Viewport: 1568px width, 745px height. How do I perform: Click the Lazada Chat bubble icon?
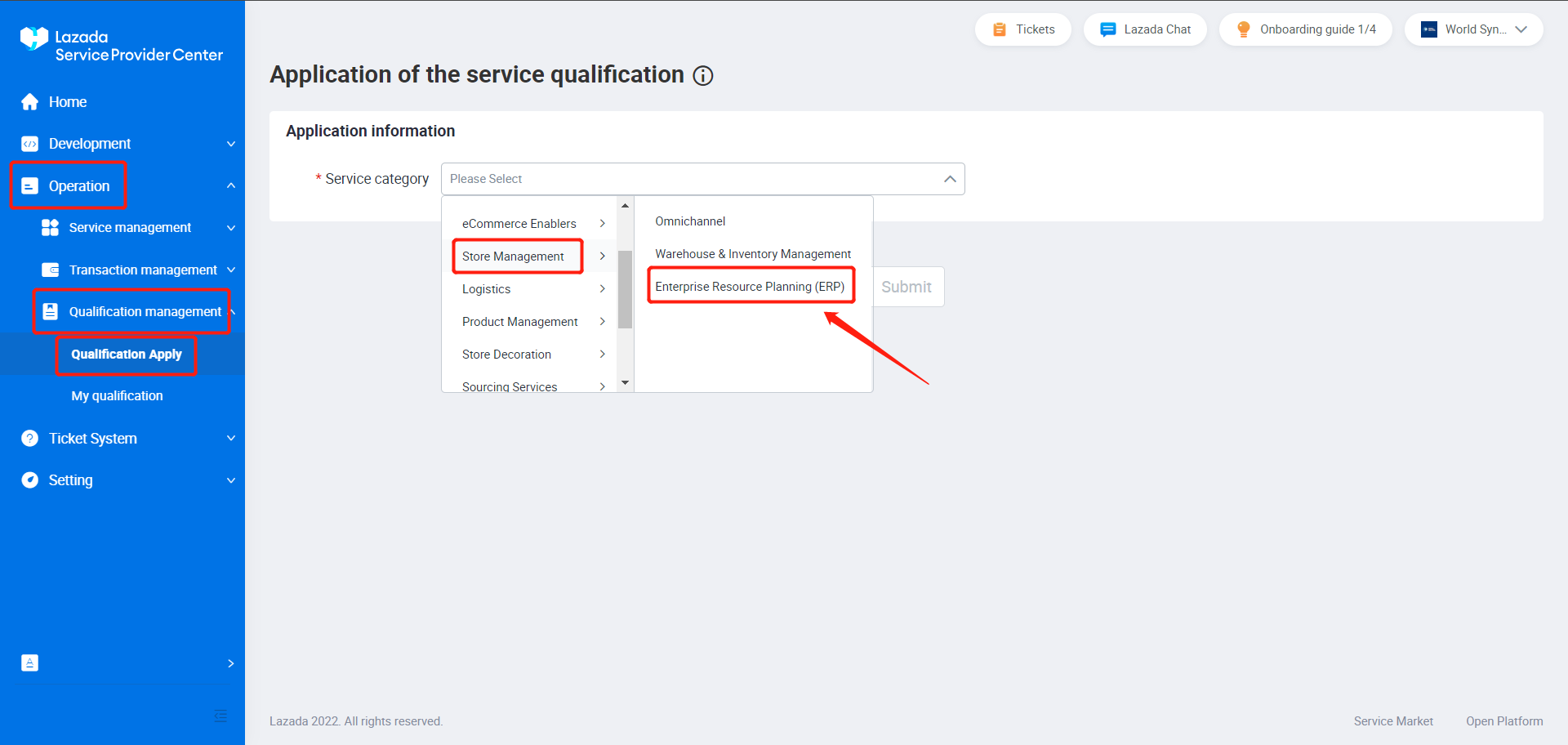(x=1108, y=29)
